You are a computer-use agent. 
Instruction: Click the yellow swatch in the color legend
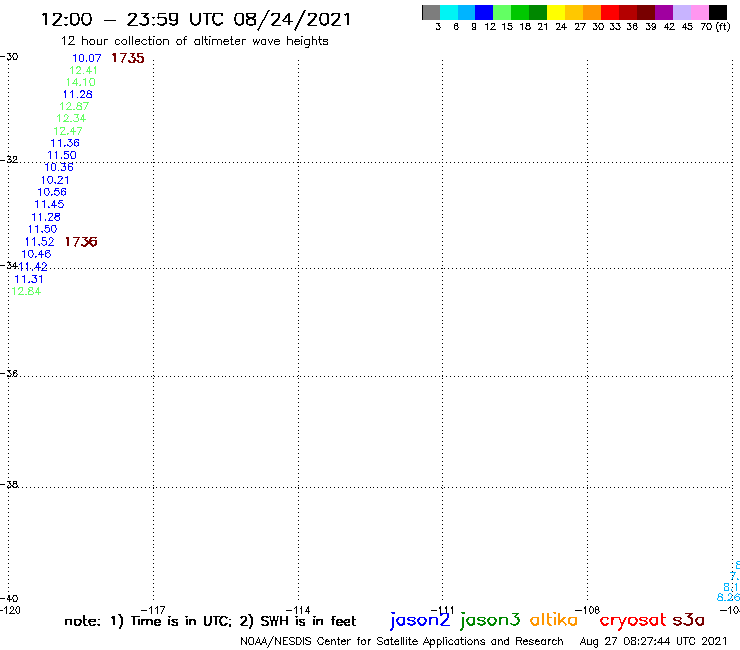pyautogui.click(x=555, y=12)
